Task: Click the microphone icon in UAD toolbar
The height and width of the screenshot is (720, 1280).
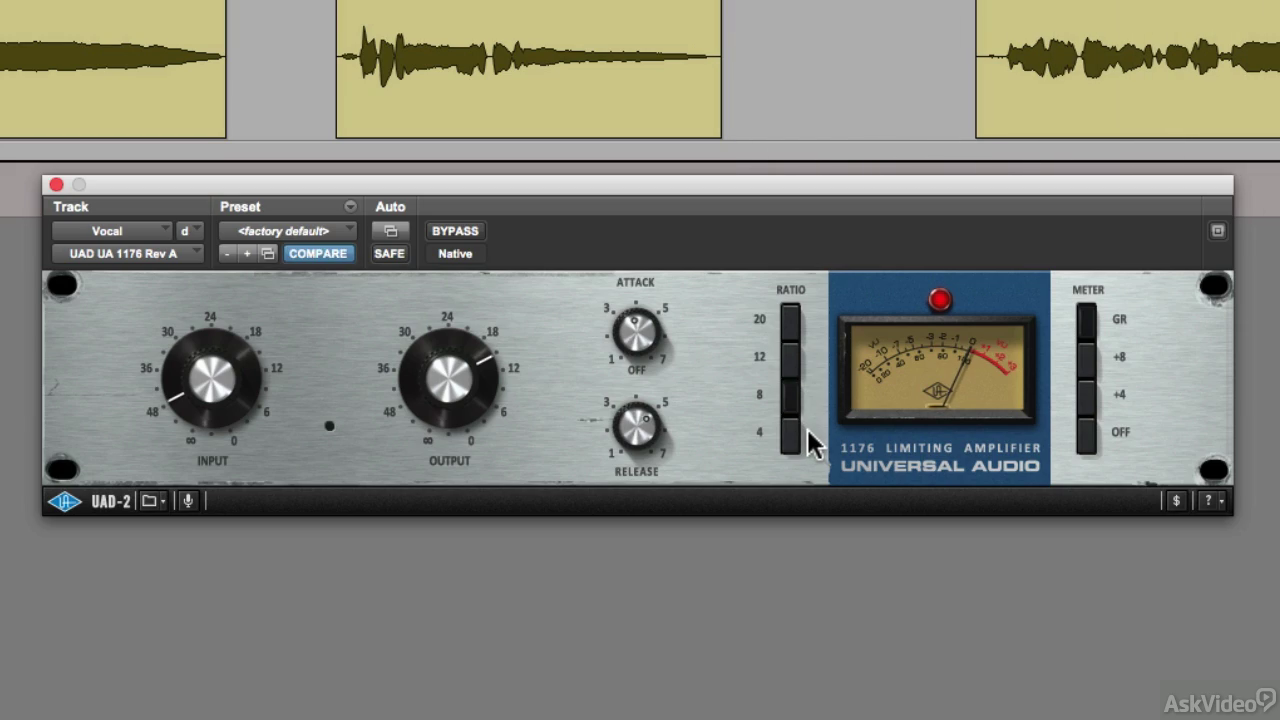Action: point(187,501)
